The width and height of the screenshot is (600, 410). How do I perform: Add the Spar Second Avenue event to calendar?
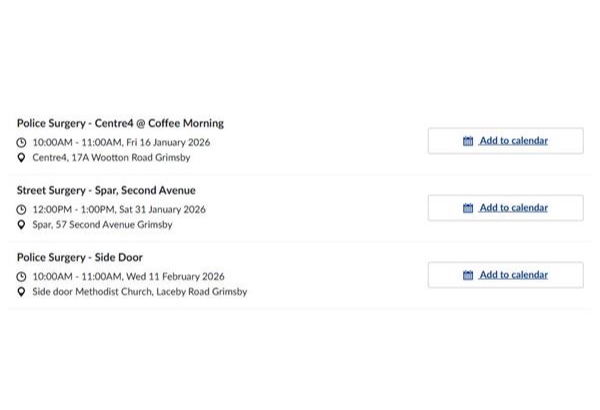click(x=513, y=208)
